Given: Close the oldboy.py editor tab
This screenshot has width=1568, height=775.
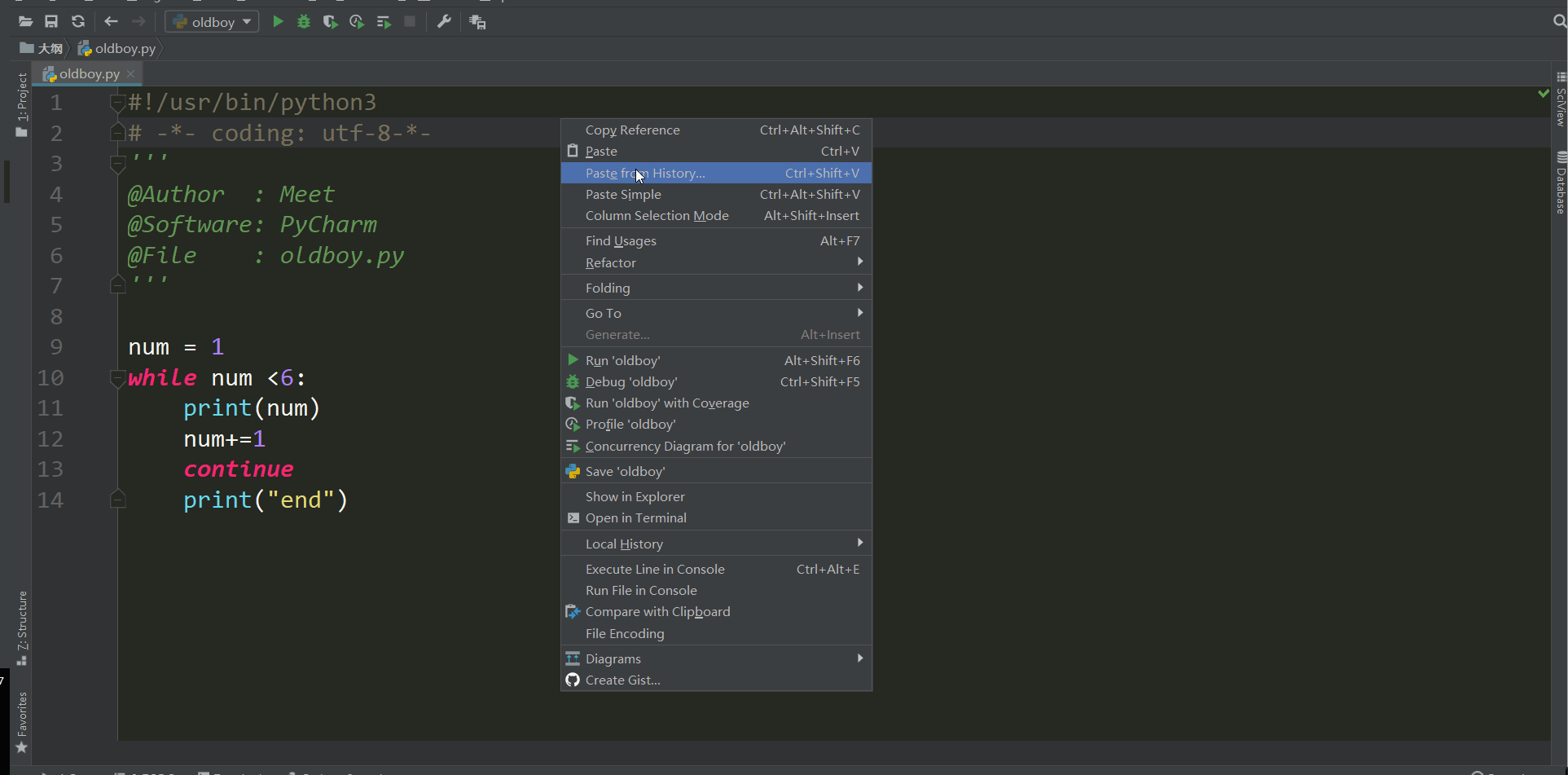Looking at the screenshot, I should pos(130,73).
